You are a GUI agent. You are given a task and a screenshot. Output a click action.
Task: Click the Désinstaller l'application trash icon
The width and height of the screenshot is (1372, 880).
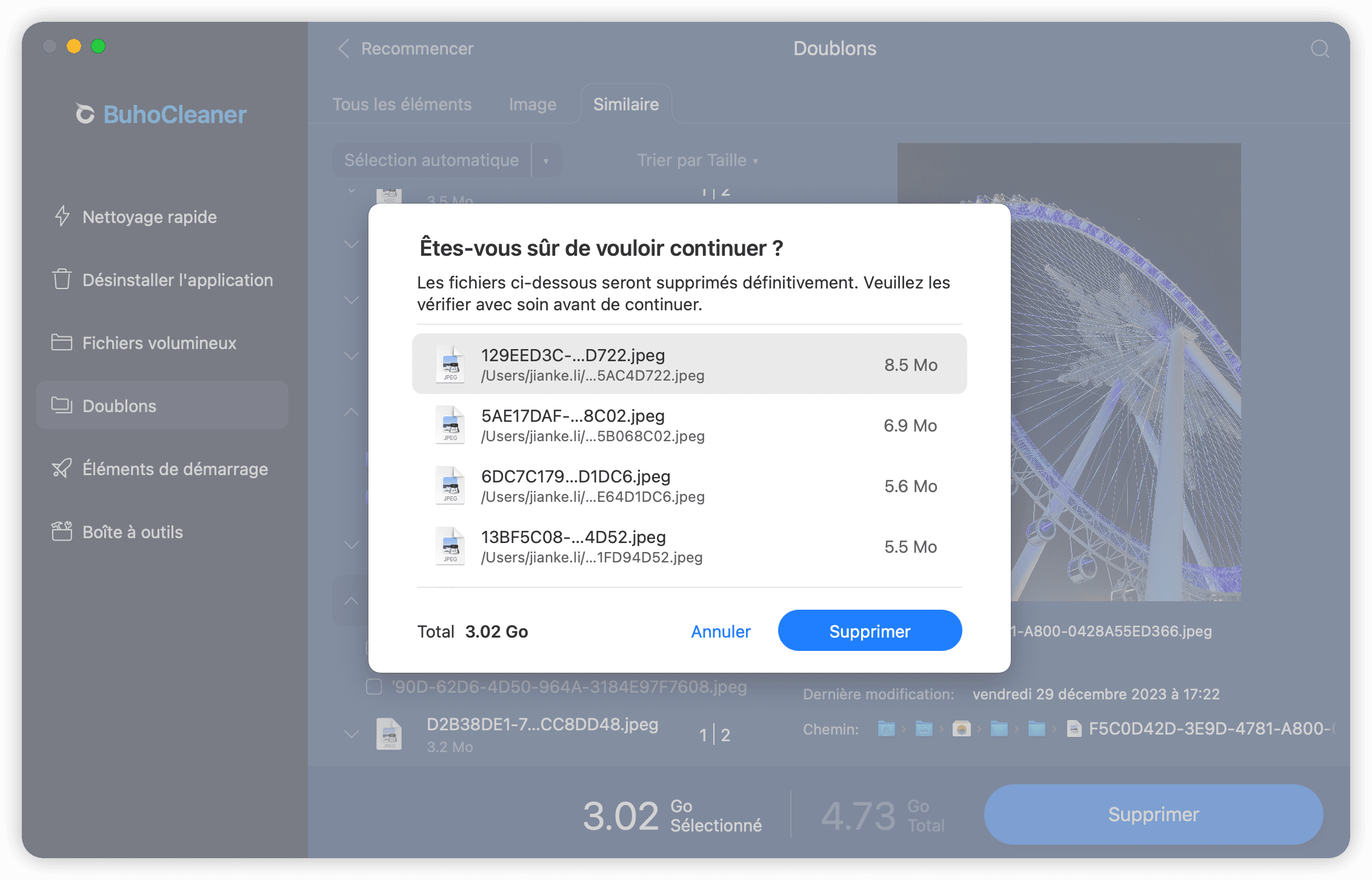(62, 279)
